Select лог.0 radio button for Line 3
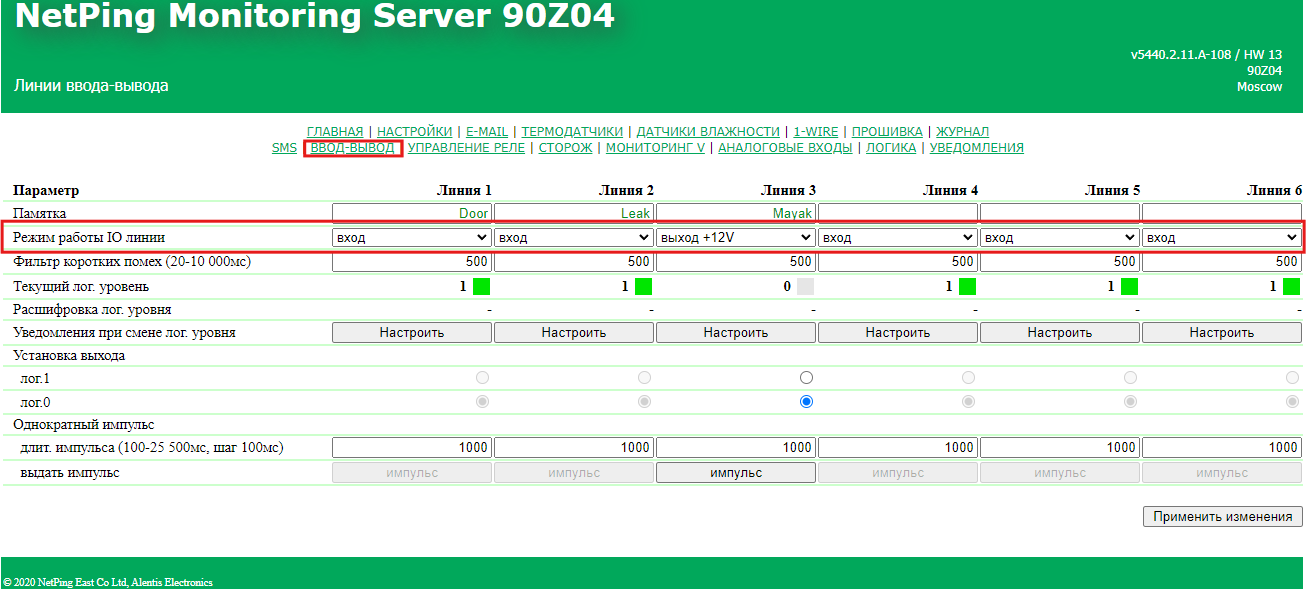Viewport: 1307px width, 589px height. pos(806,401)
